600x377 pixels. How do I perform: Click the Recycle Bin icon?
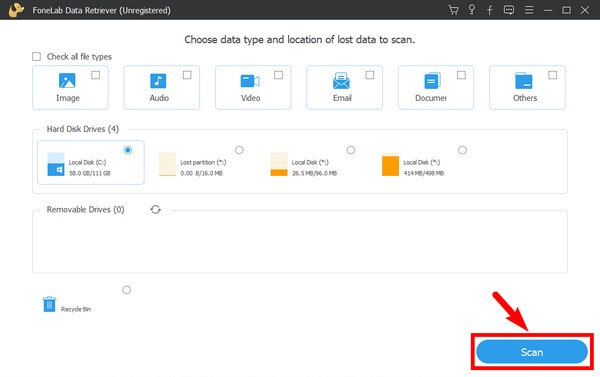click(x=49, y=304)
